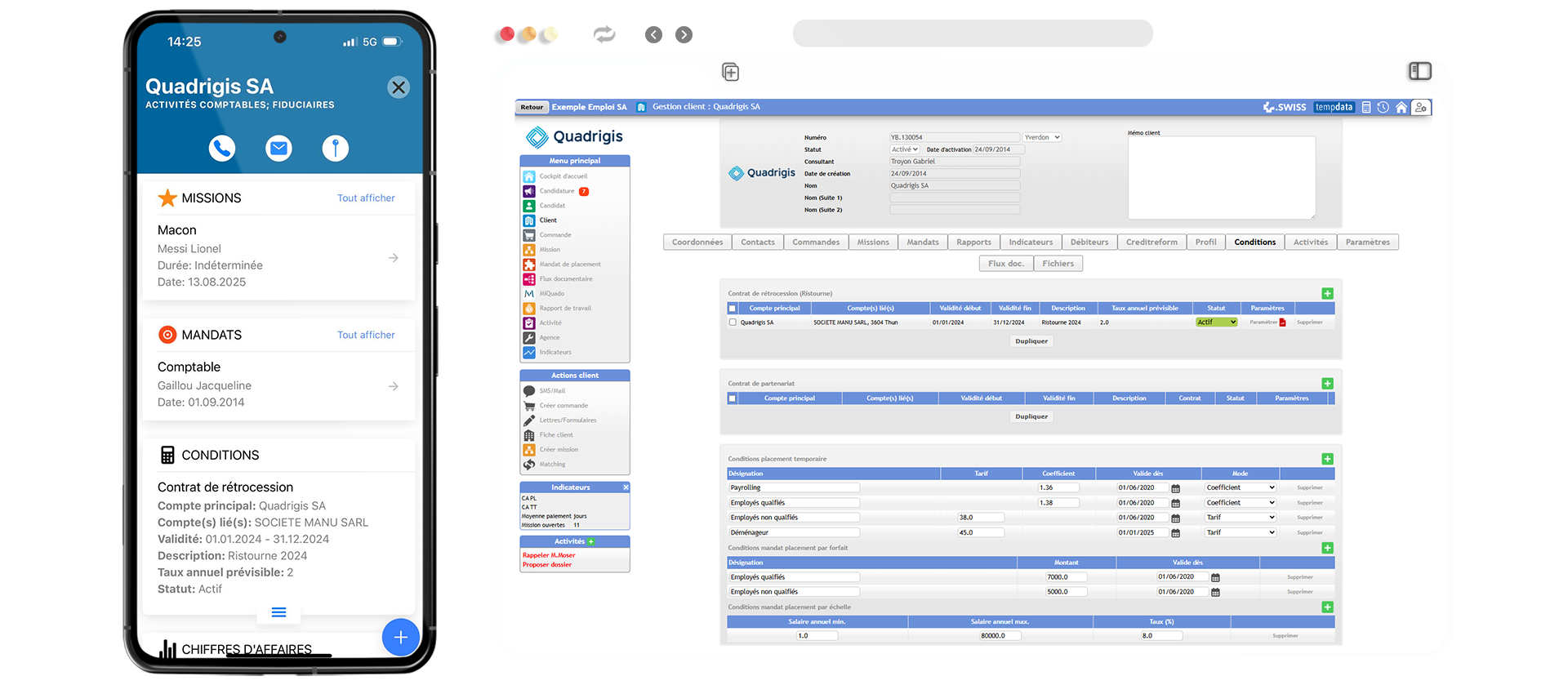Click green plus to add Contrat de rétrocession
The height and width of the screenshot is (685, 1568).
click(x=1327, y=293)
